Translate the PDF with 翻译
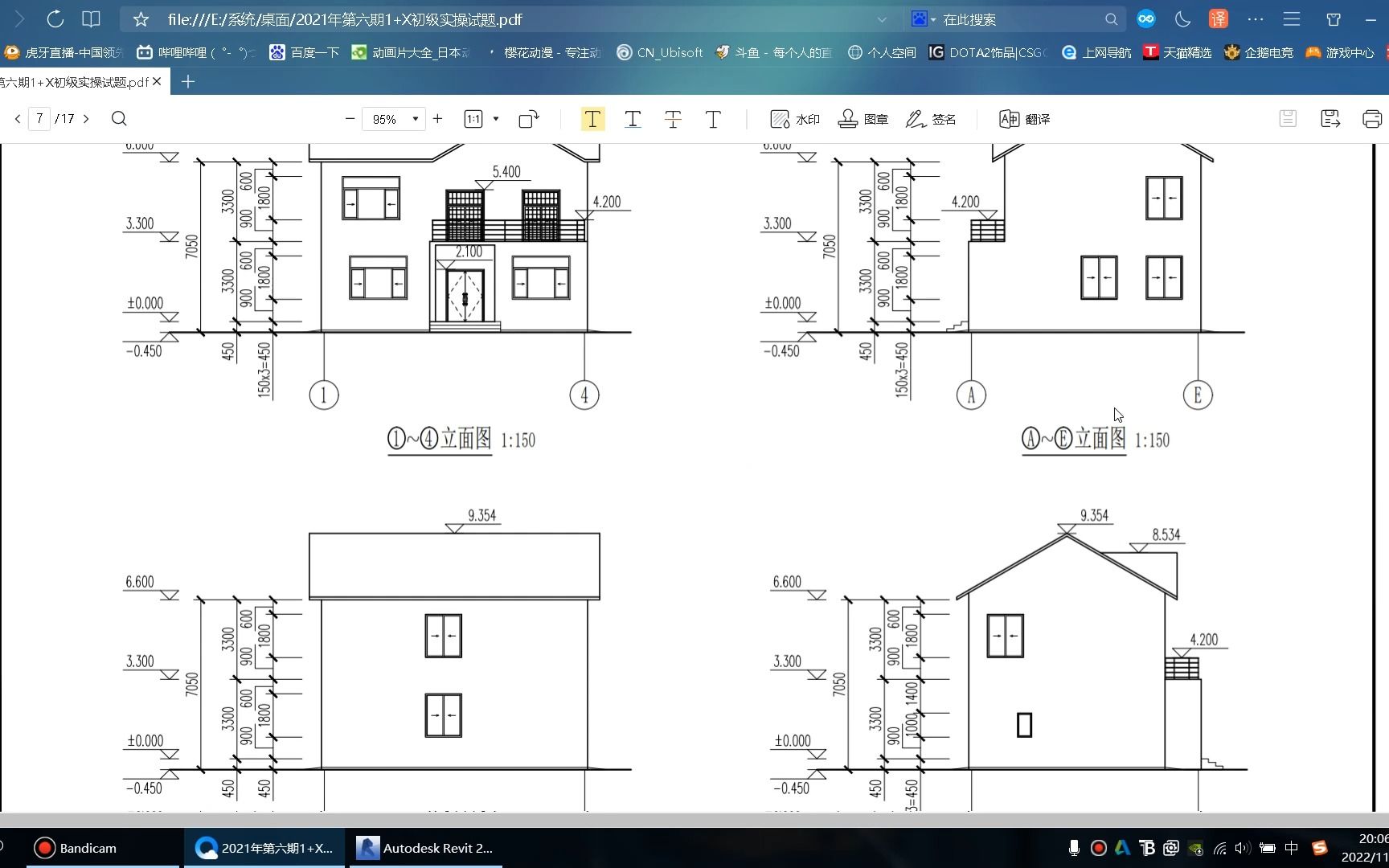This screenshot has width=1389, height=868. click(x=1023, y=119)
